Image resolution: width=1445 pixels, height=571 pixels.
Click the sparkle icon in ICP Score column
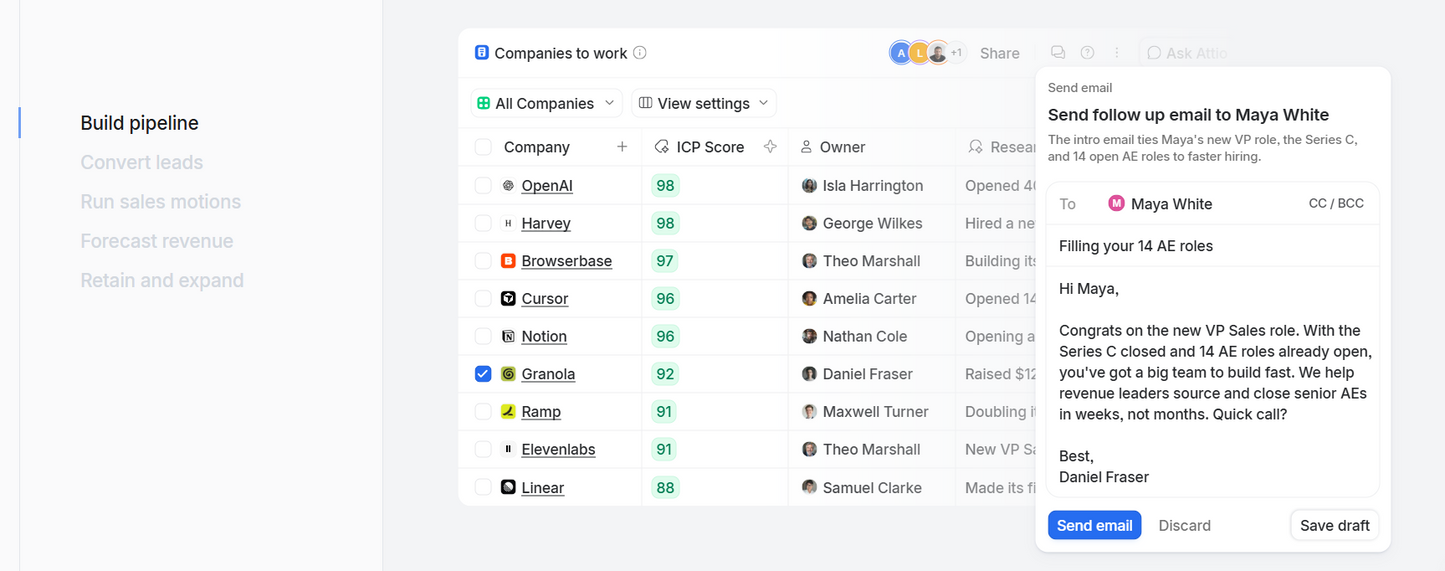coord(770,147)
